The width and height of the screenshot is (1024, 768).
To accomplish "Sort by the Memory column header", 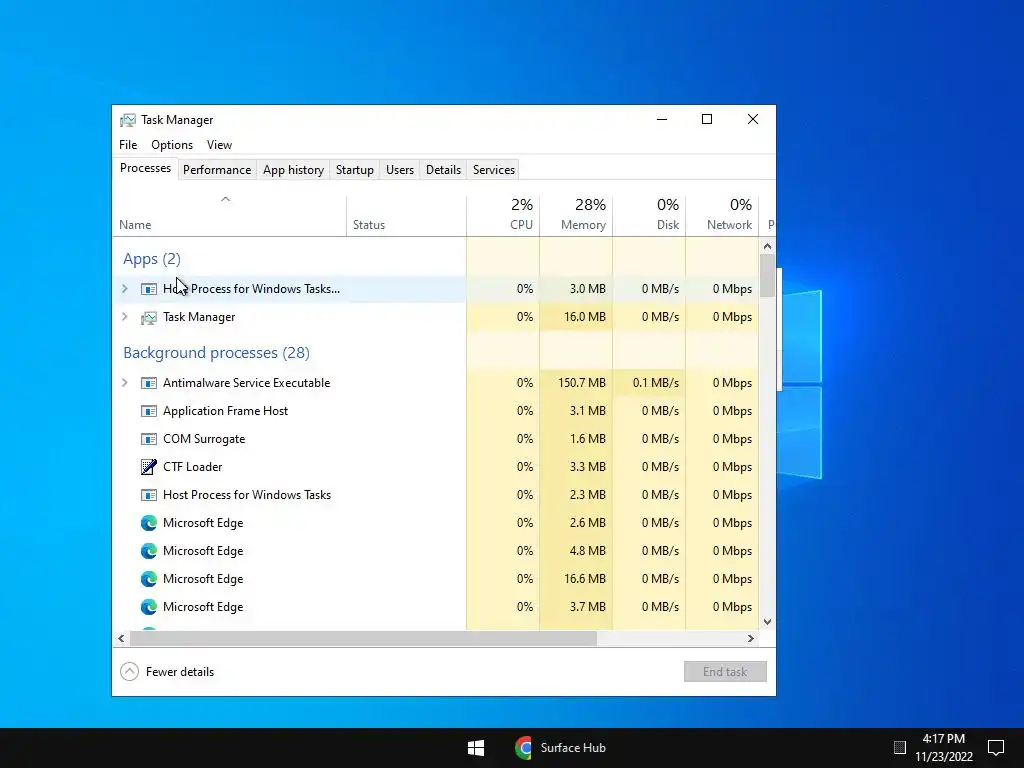I will 576,216.
